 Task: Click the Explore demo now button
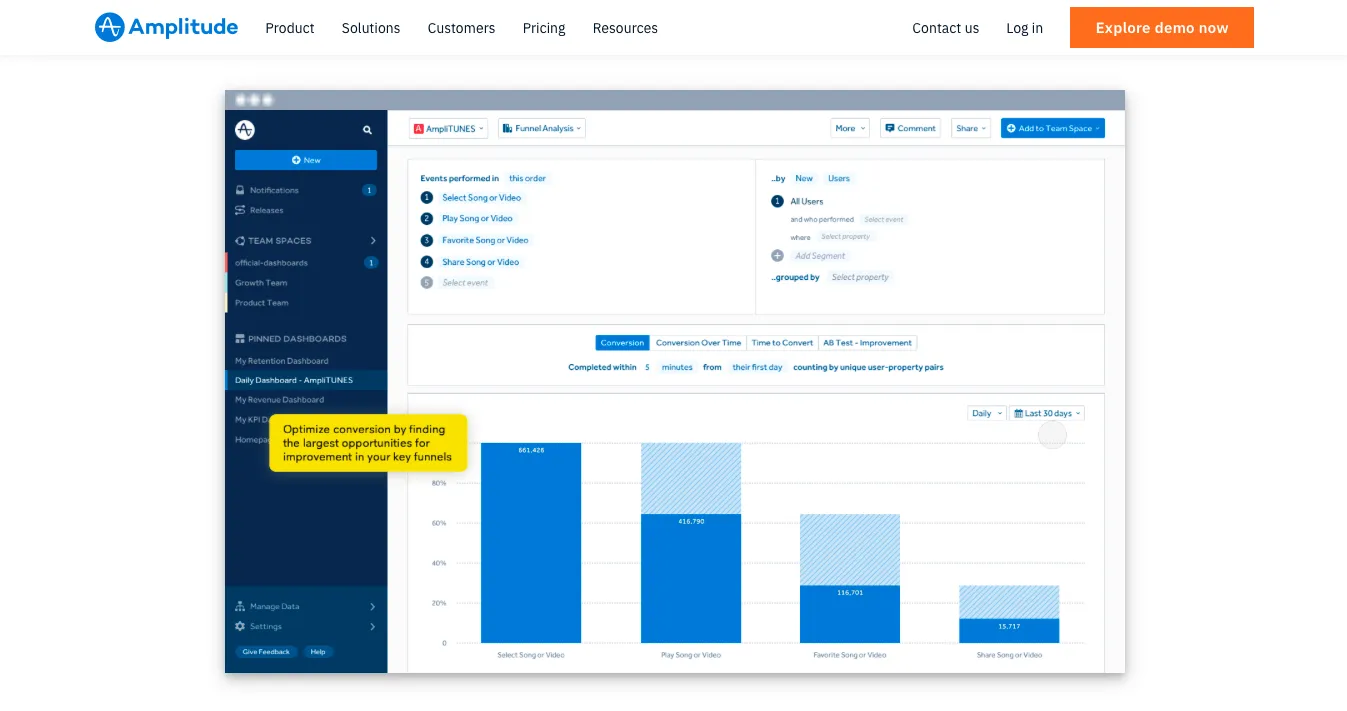point(1162,28)
